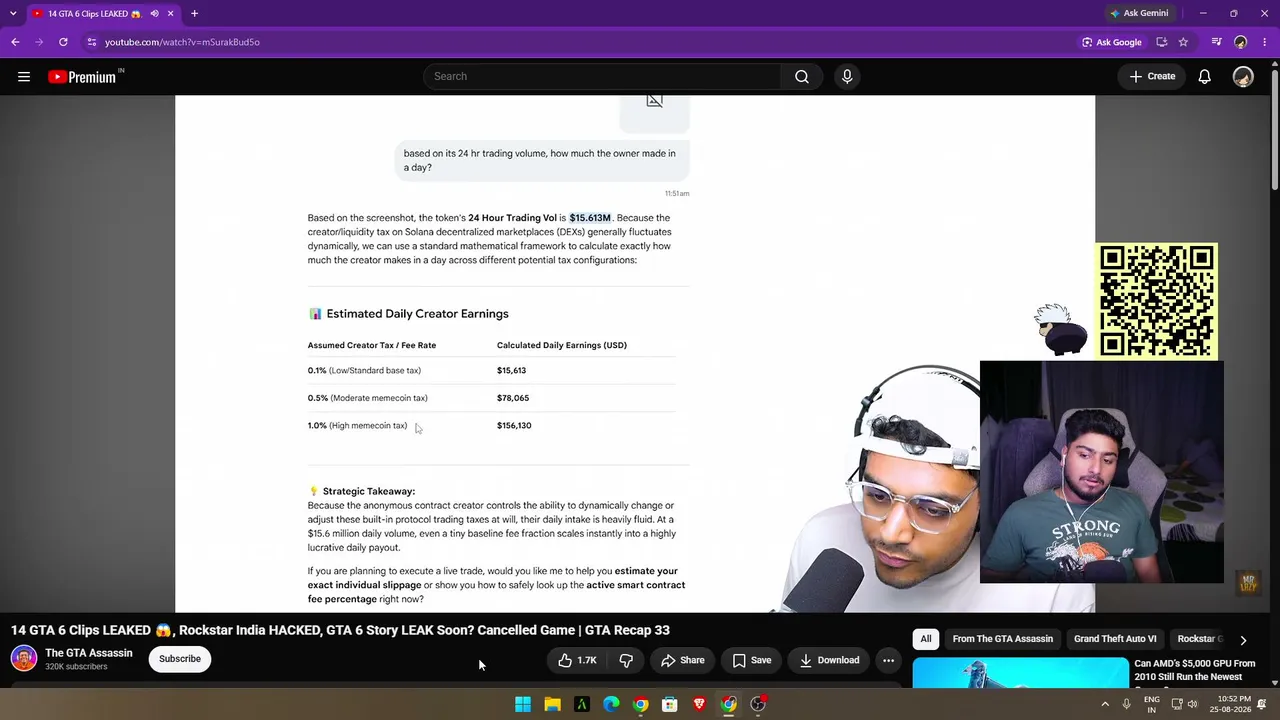The width and height of the screenshot is (1280, 720).
Task: Reload the current browser page
Action: (63, 42)
